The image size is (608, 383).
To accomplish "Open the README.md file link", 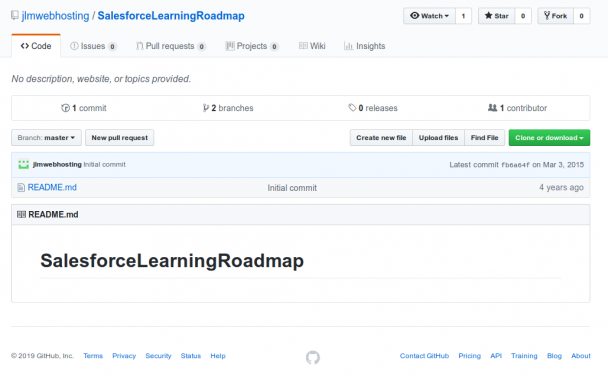I will pyautogui.click(x=52, y=187).
